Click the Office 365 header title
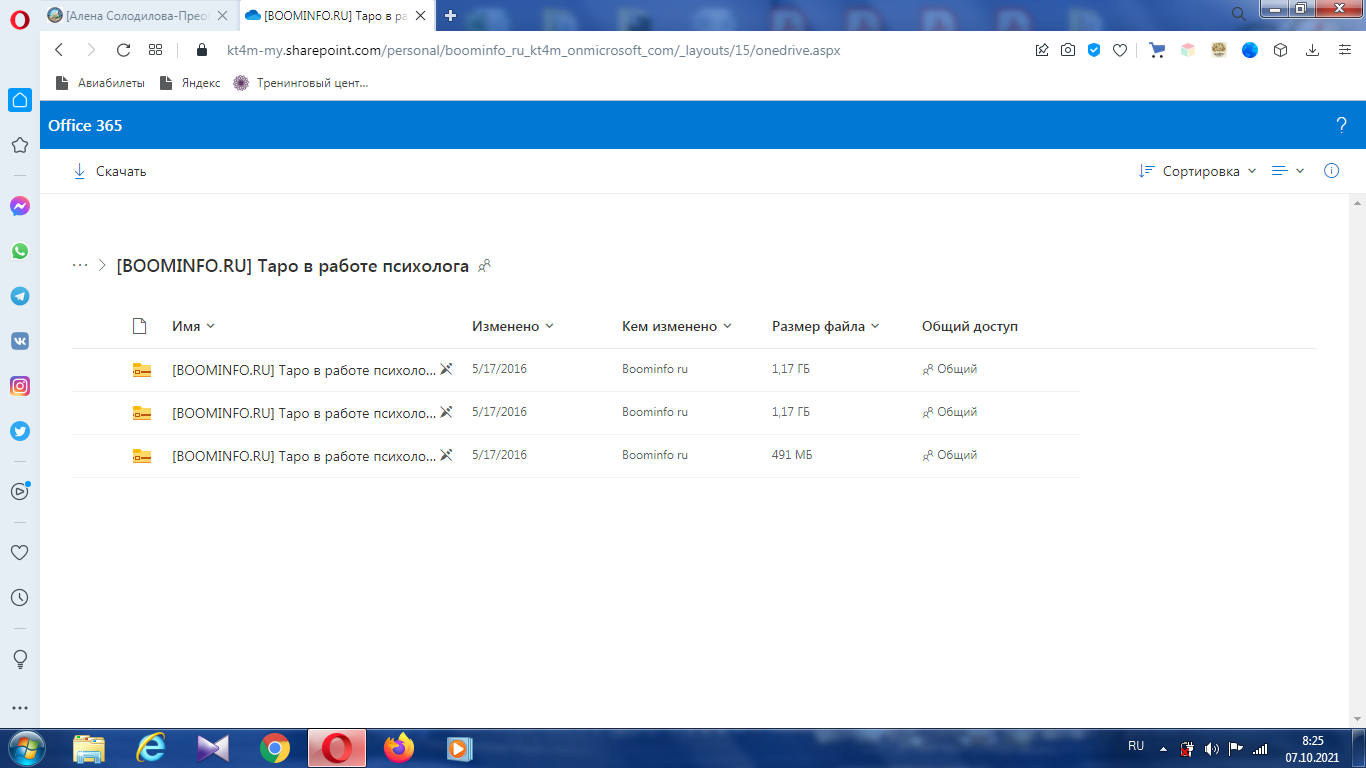This screenshot has height=768, width=1366. point(85,125)
